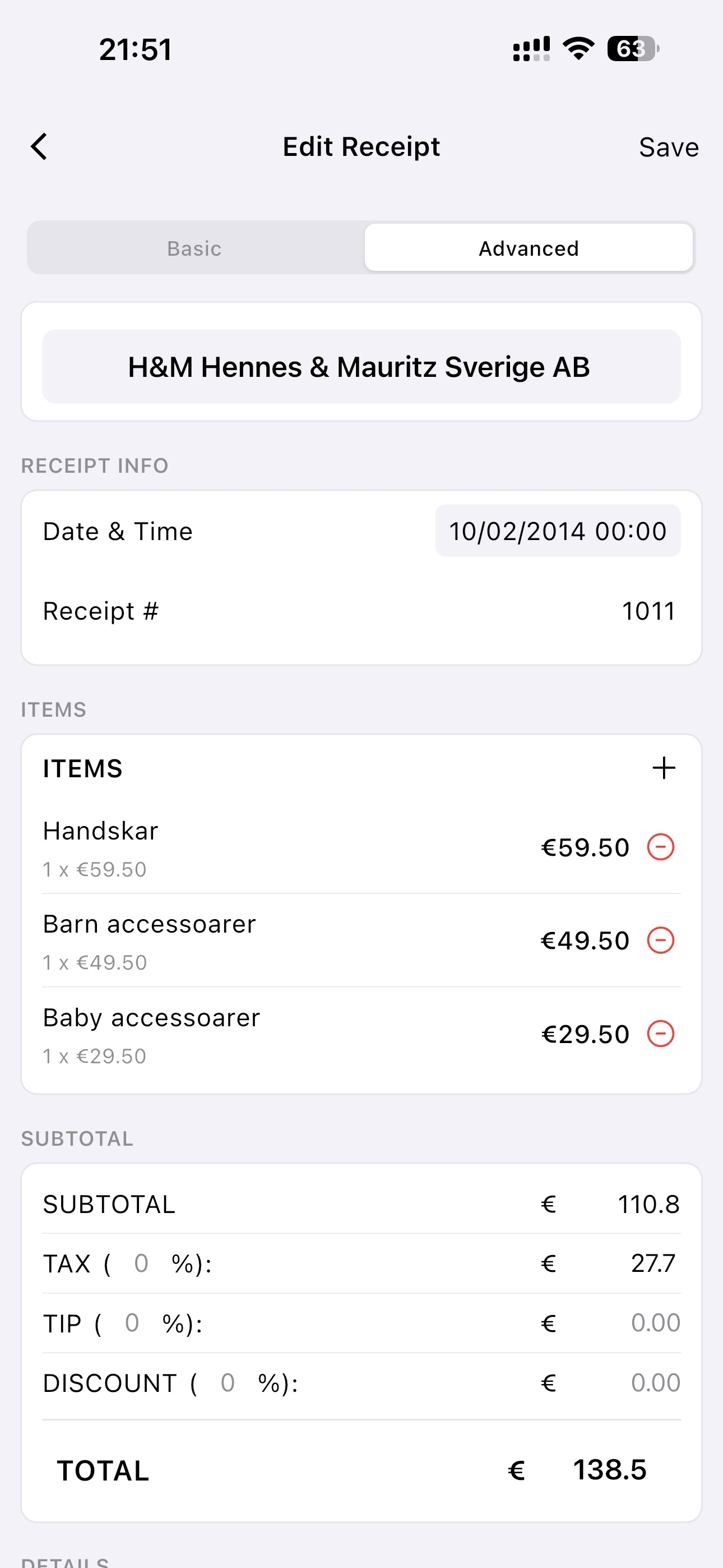The height and width of the screenshot is (1568, 723).
Task: Tap the back arrow icon
Action: pyautogui.click(x=39, y=147)
